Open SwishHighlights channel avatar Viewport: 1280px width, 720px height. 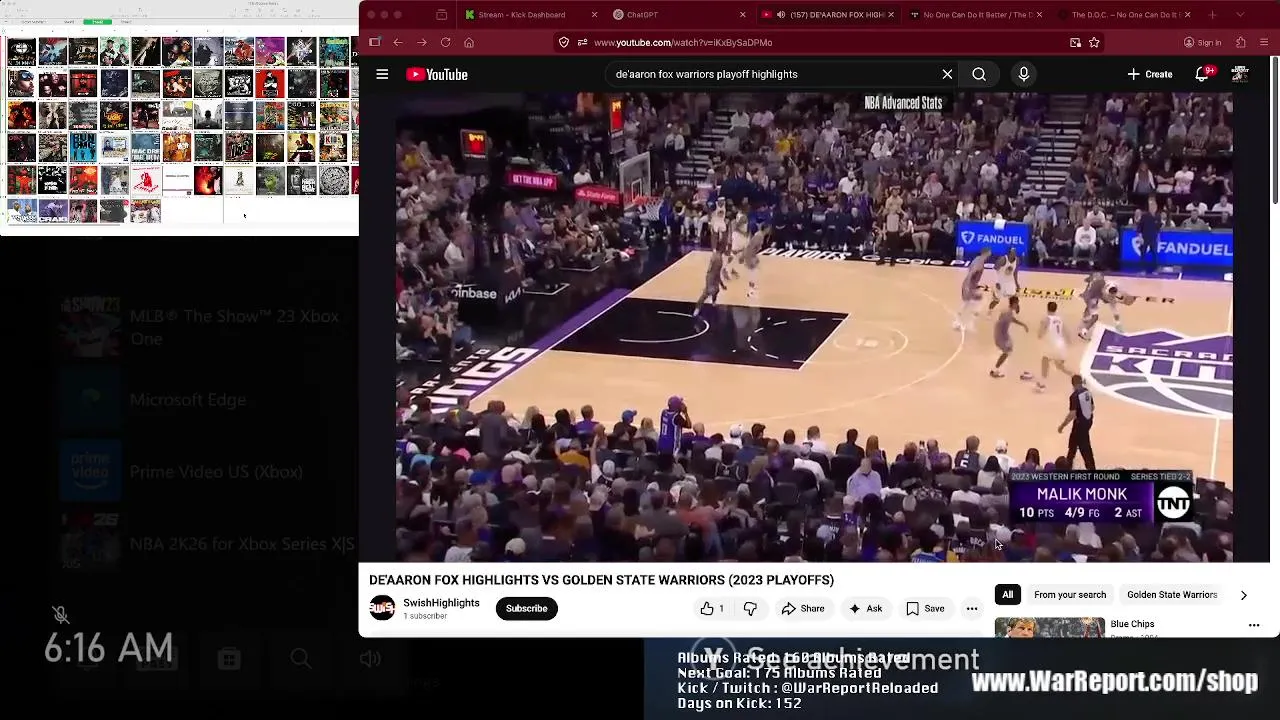click(x=382, y=608)
